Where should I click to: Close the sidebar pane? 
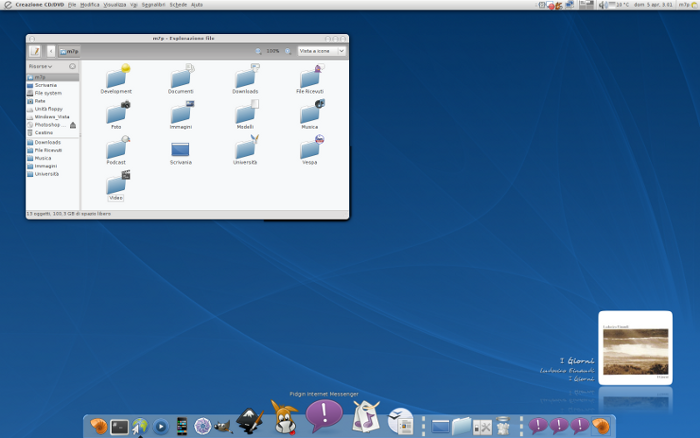coord(72,66)
